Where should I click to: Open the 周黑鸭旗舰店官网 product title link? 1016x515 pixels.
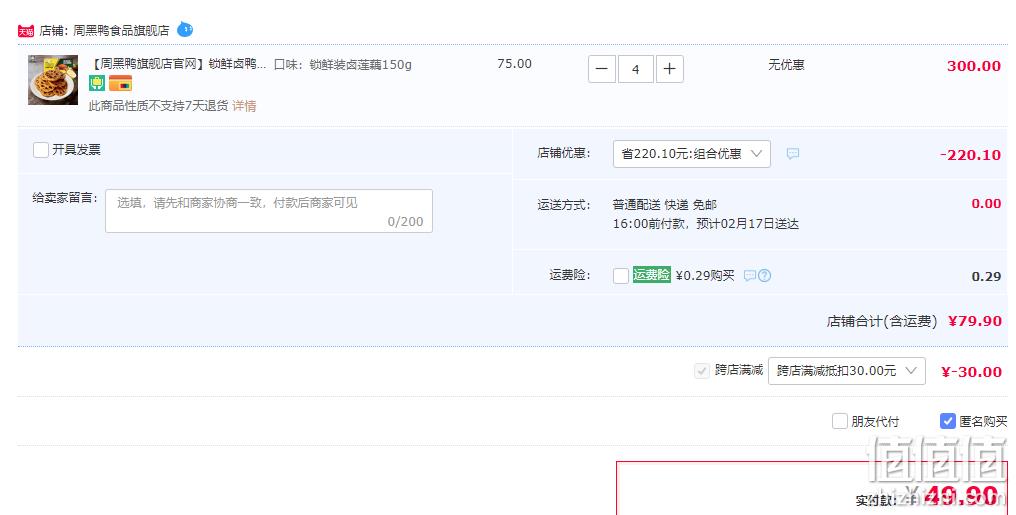(x=178, y=64)
